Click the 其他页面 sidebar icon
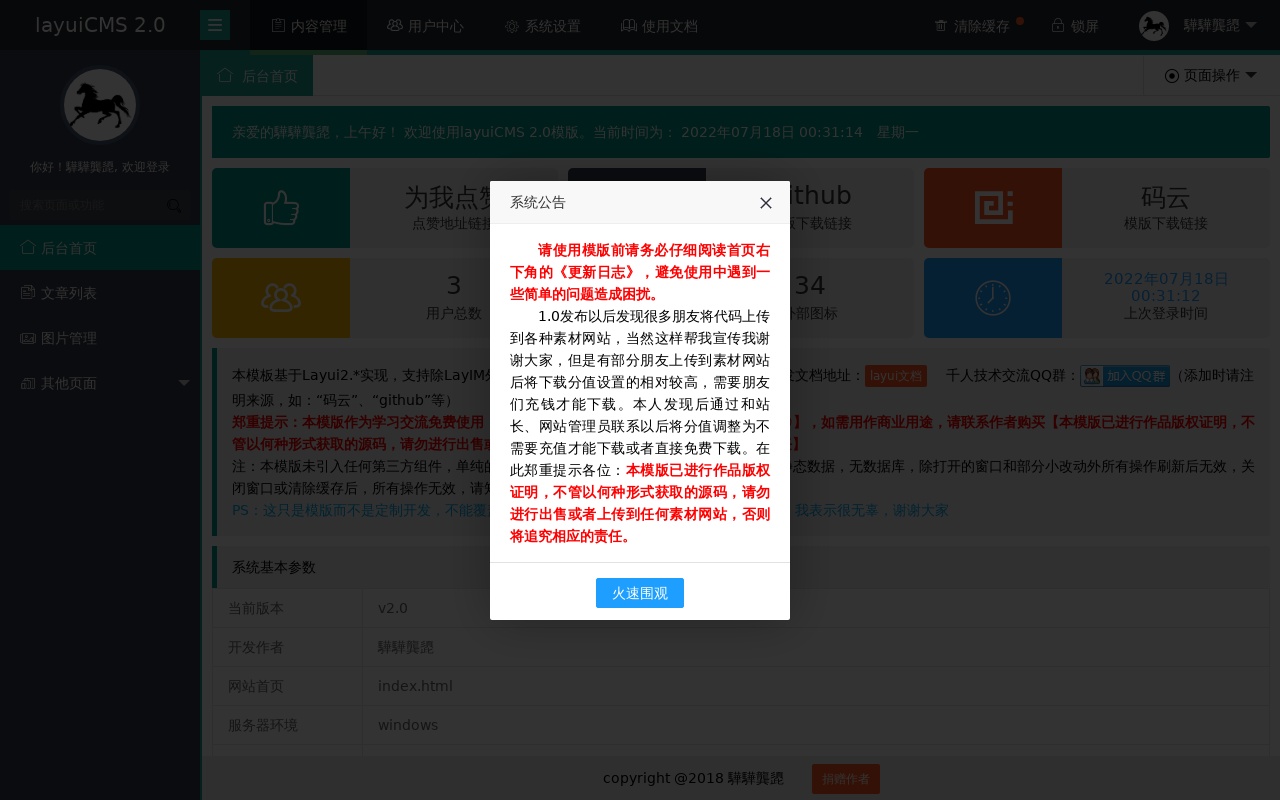This screenshot has width=1280, height=800. click(28, 383)
